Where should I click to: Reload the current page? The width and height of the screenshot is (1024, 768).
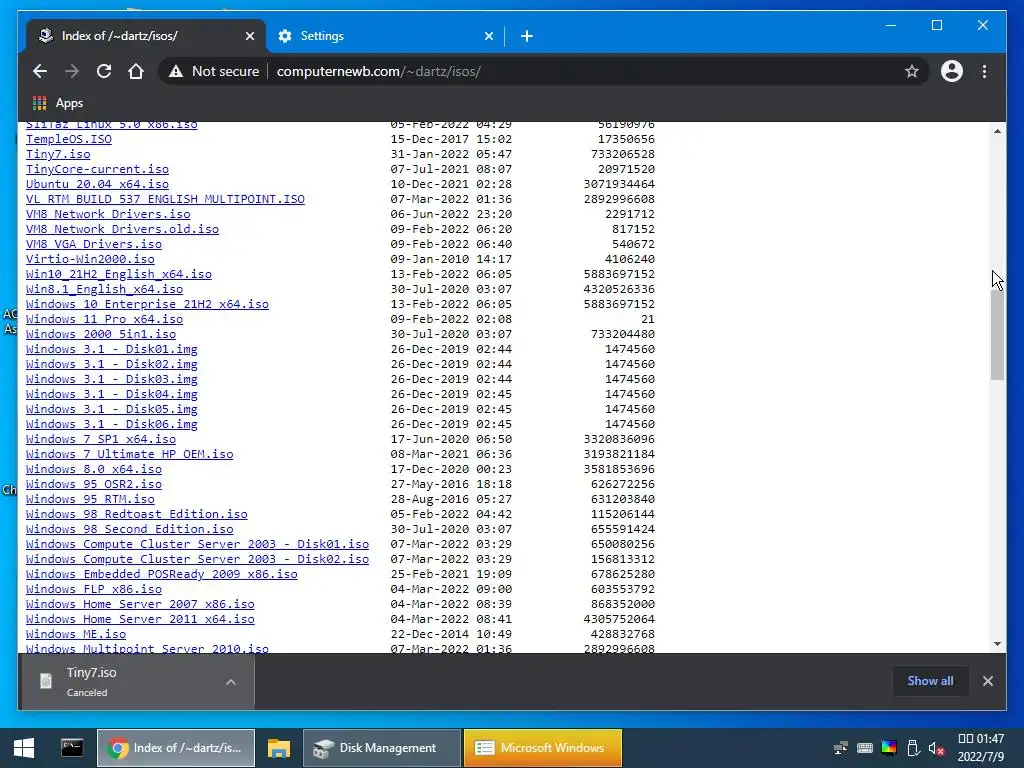pos(104,71)
